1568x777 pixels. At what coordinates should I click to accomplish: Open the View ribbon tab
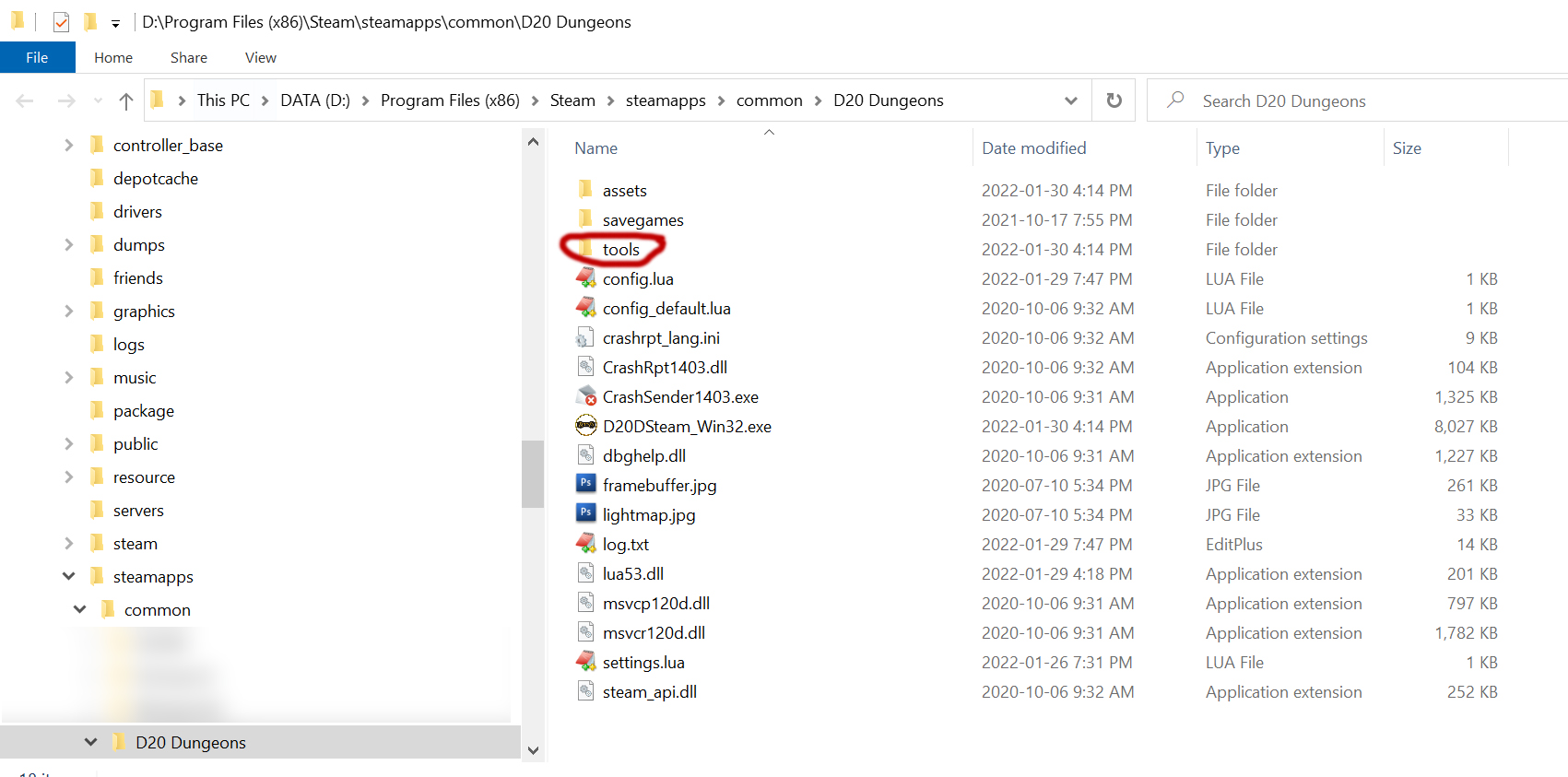coord(261,57)
